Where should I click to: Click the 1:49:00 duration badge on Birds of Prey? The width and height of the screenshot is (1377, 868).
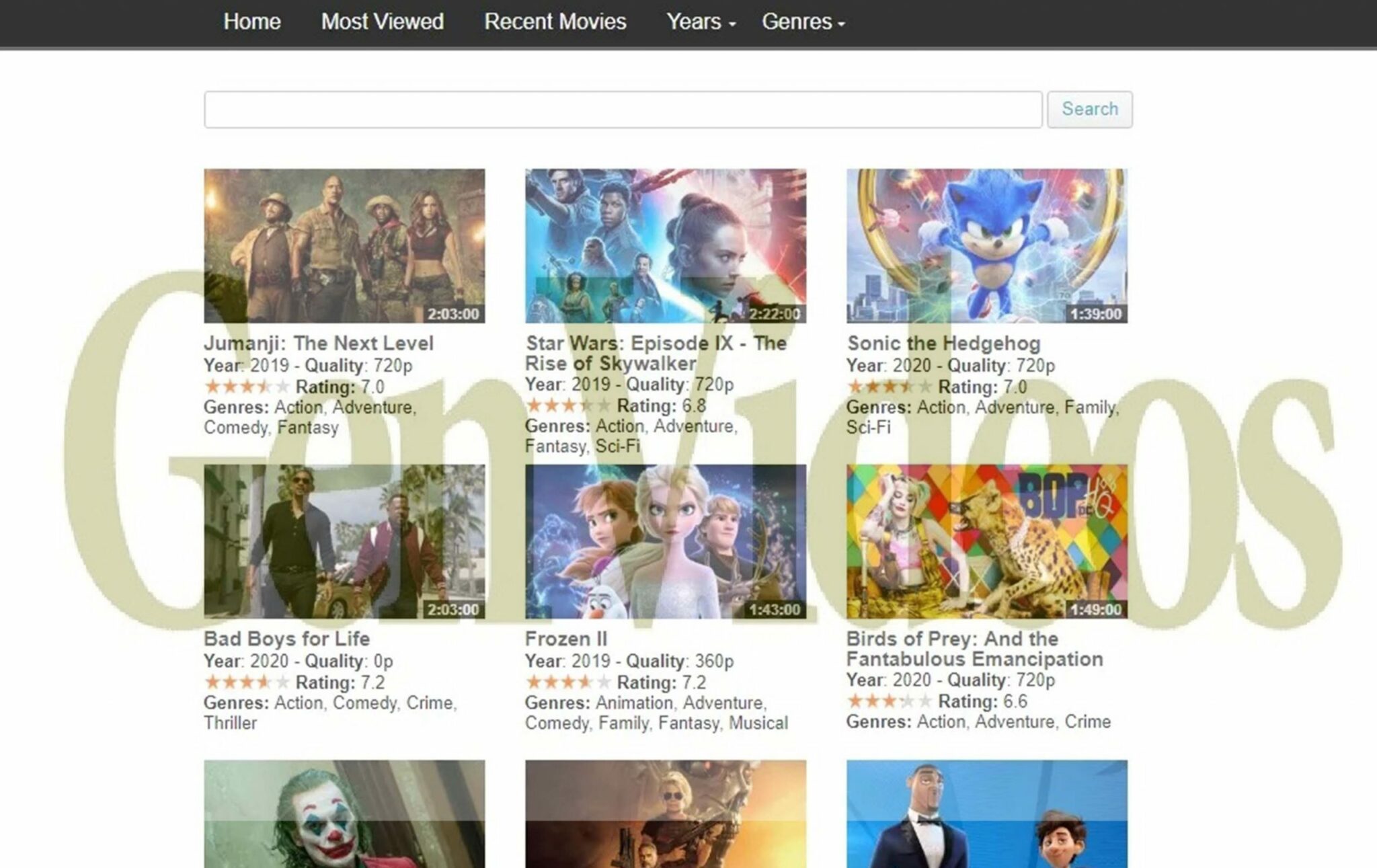pyautogui.click(x=1096, y=610)
